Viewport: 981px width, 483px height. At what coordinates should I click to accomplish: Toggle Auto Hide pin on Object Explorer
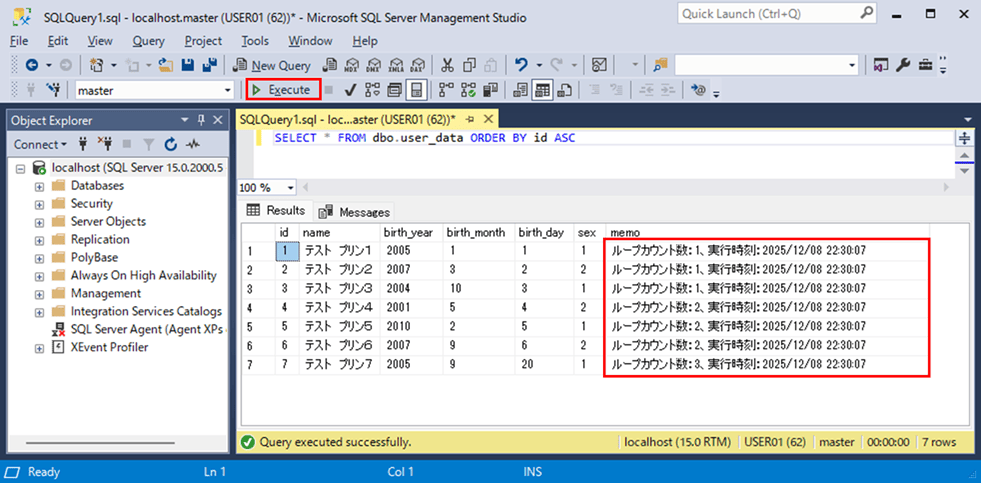(202, 120)
